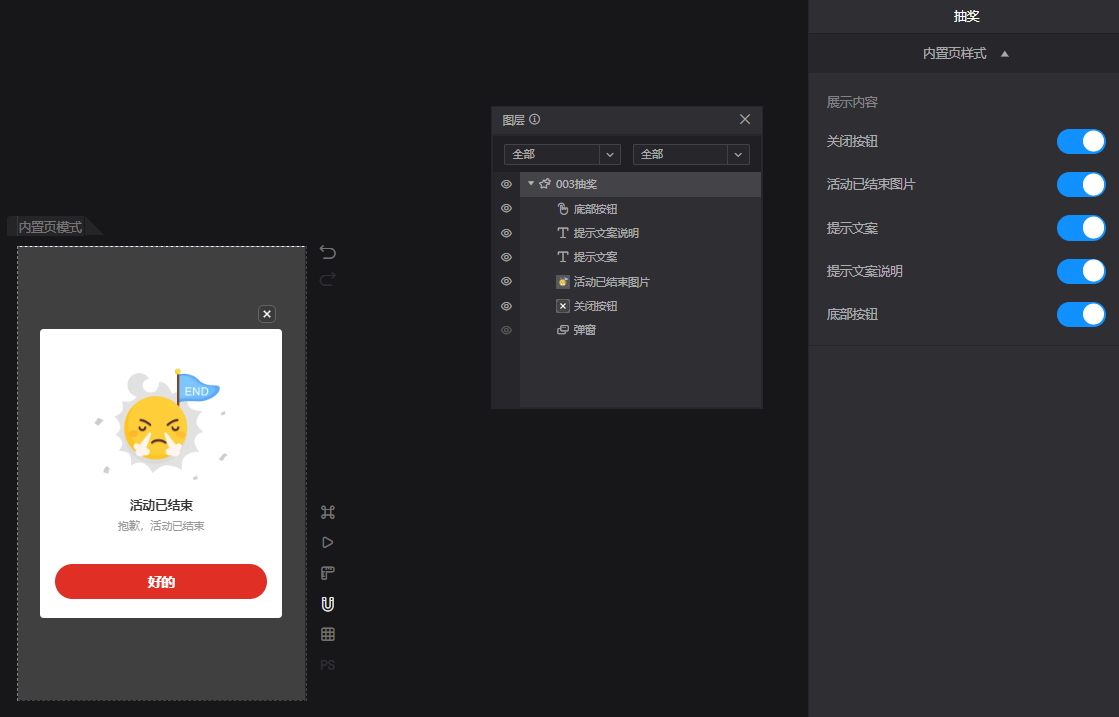This screenshot has height=717, width=1119.
Task: Click the hand icon of 底部按钮 layer
Action: coord(562,209)
